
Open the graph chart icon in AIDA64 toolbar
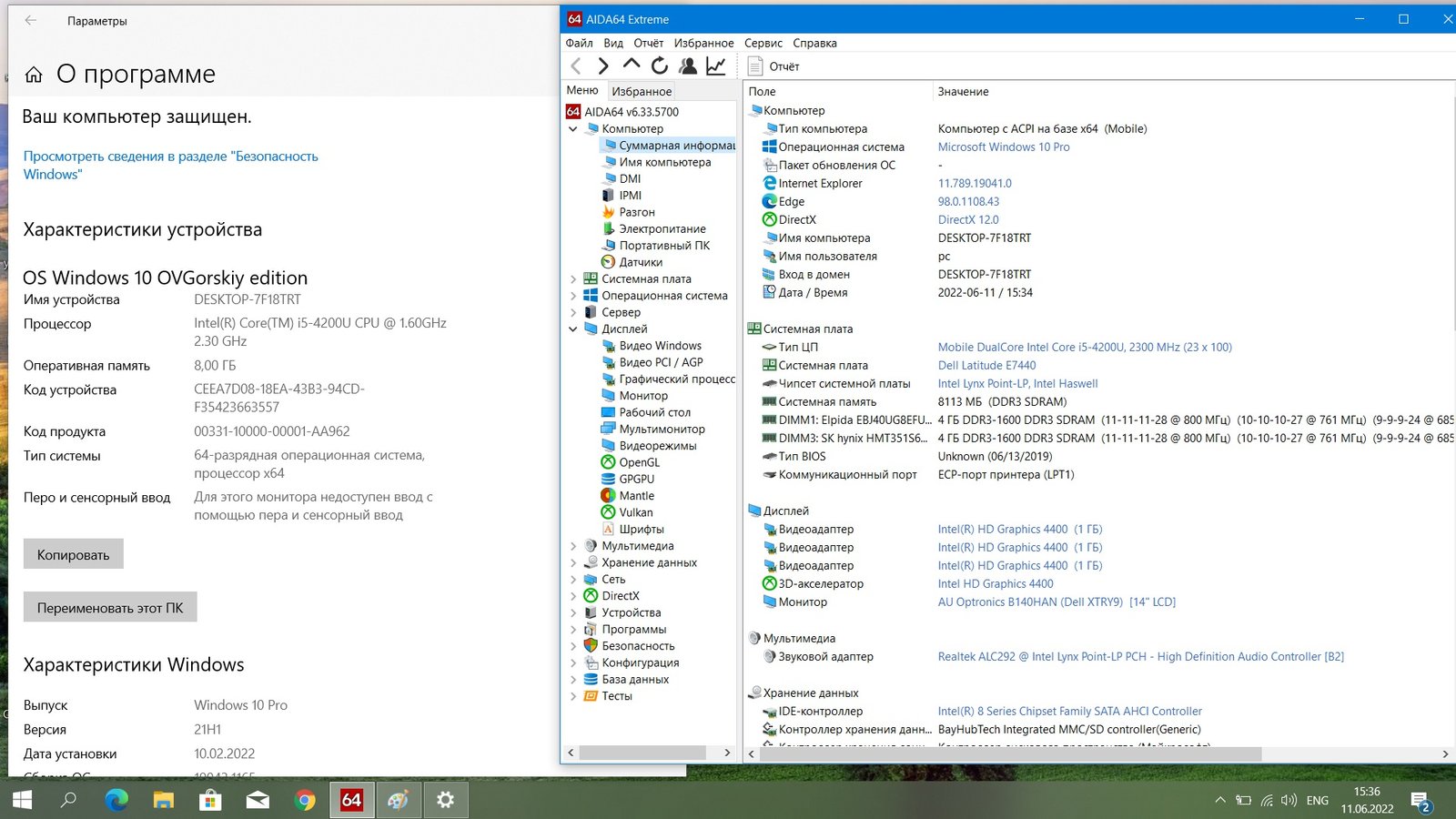tap(716, 66)
